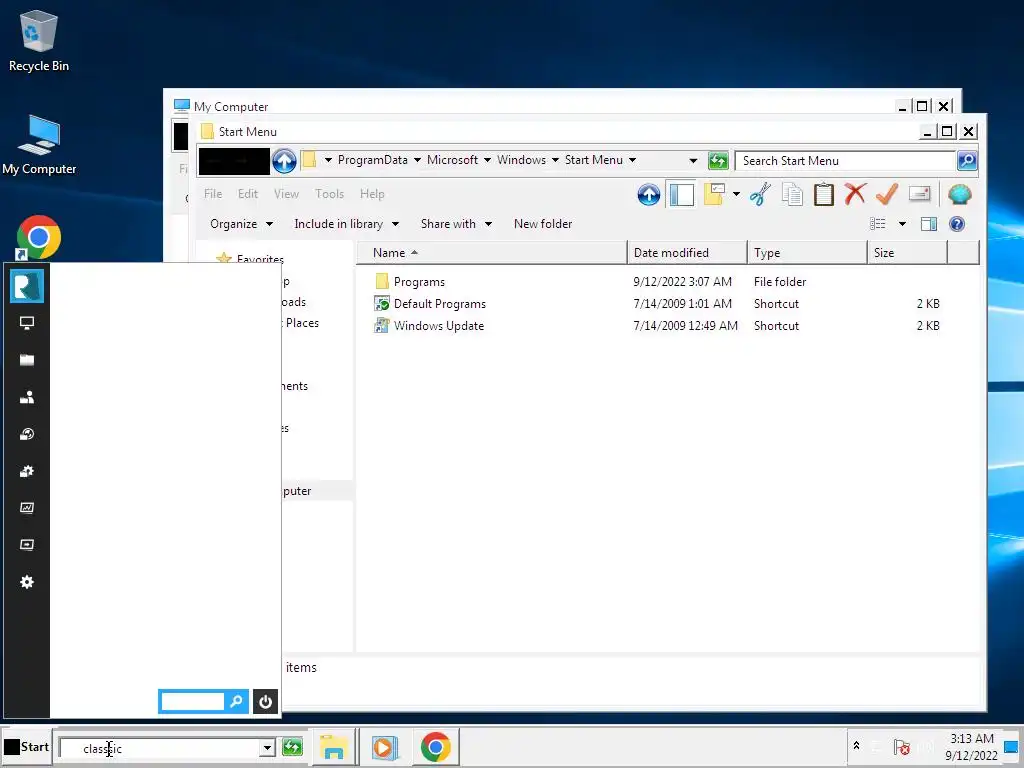Click the Start button on the taskbar

(26, 747)
